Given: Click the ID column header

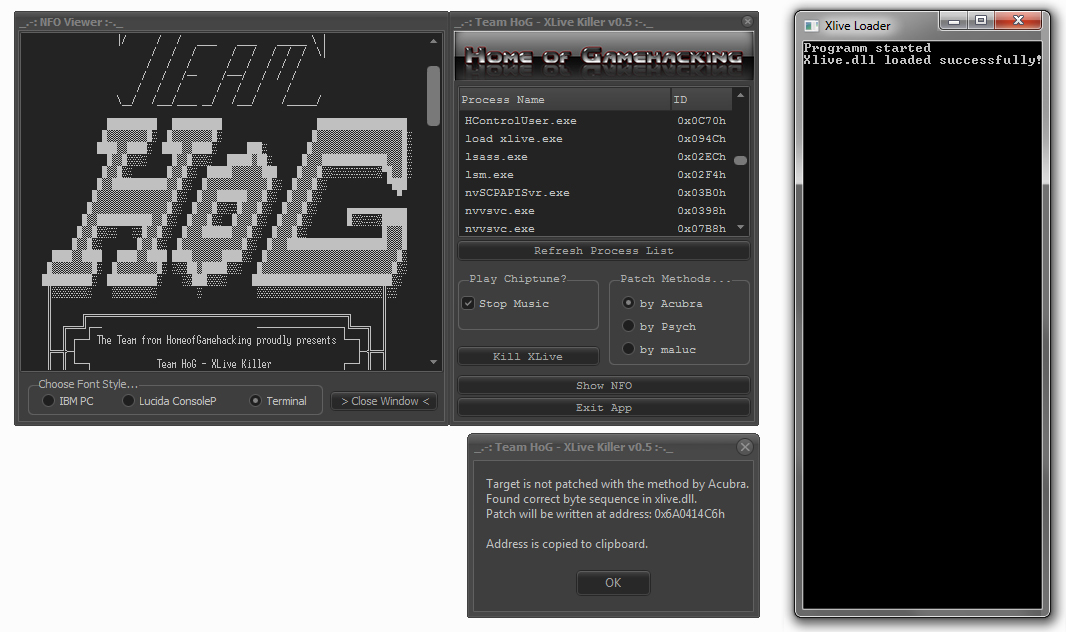Looking at the screenshot, I should pos(700,99).
